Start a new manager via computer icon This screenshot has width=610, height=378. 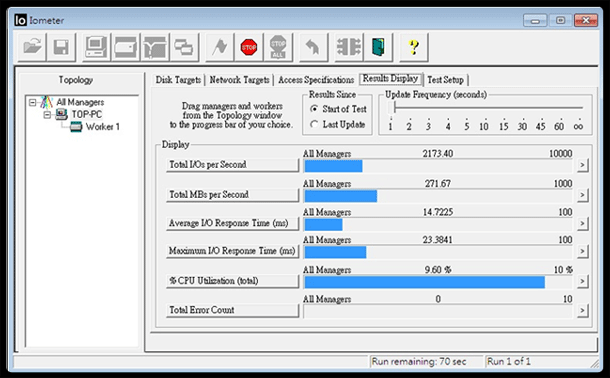click(x=97, y=47)
